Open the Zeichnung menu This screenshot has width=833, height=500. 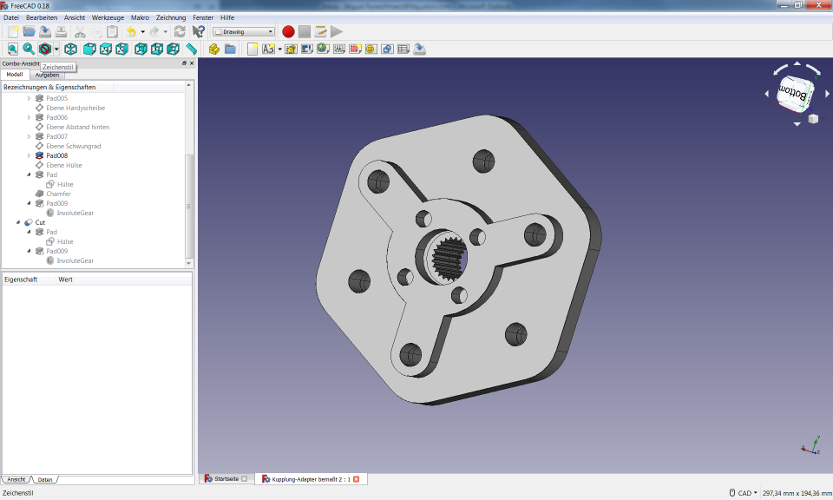point(170,18)
